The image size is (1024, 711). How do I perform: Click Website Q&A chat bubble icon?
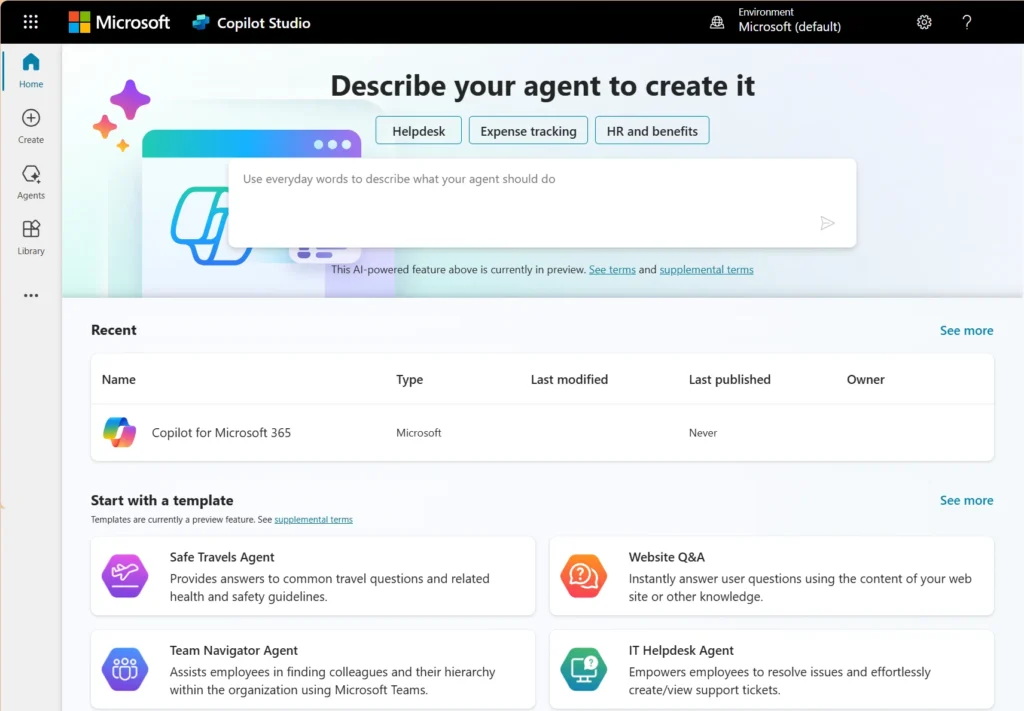pyautogui.click(x=584, y=576)
